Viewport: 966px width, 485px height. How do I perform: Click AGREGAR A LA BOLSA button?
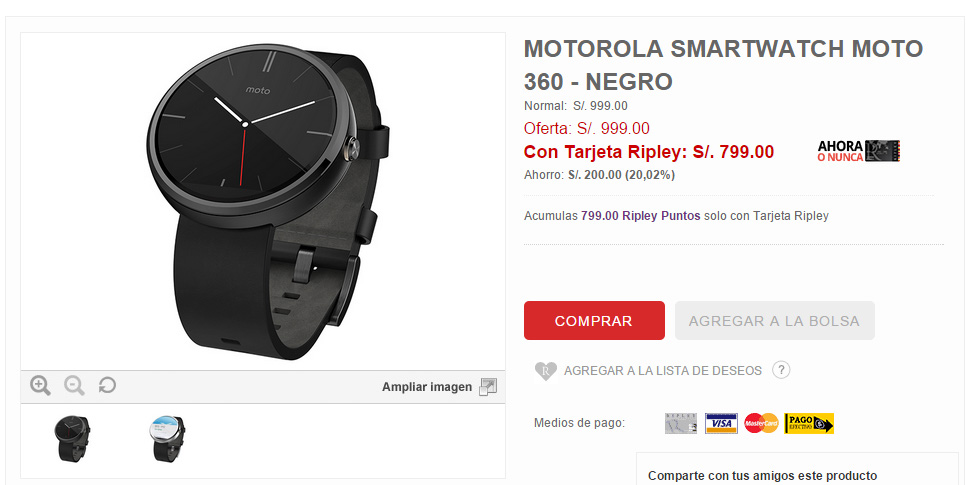774,320
